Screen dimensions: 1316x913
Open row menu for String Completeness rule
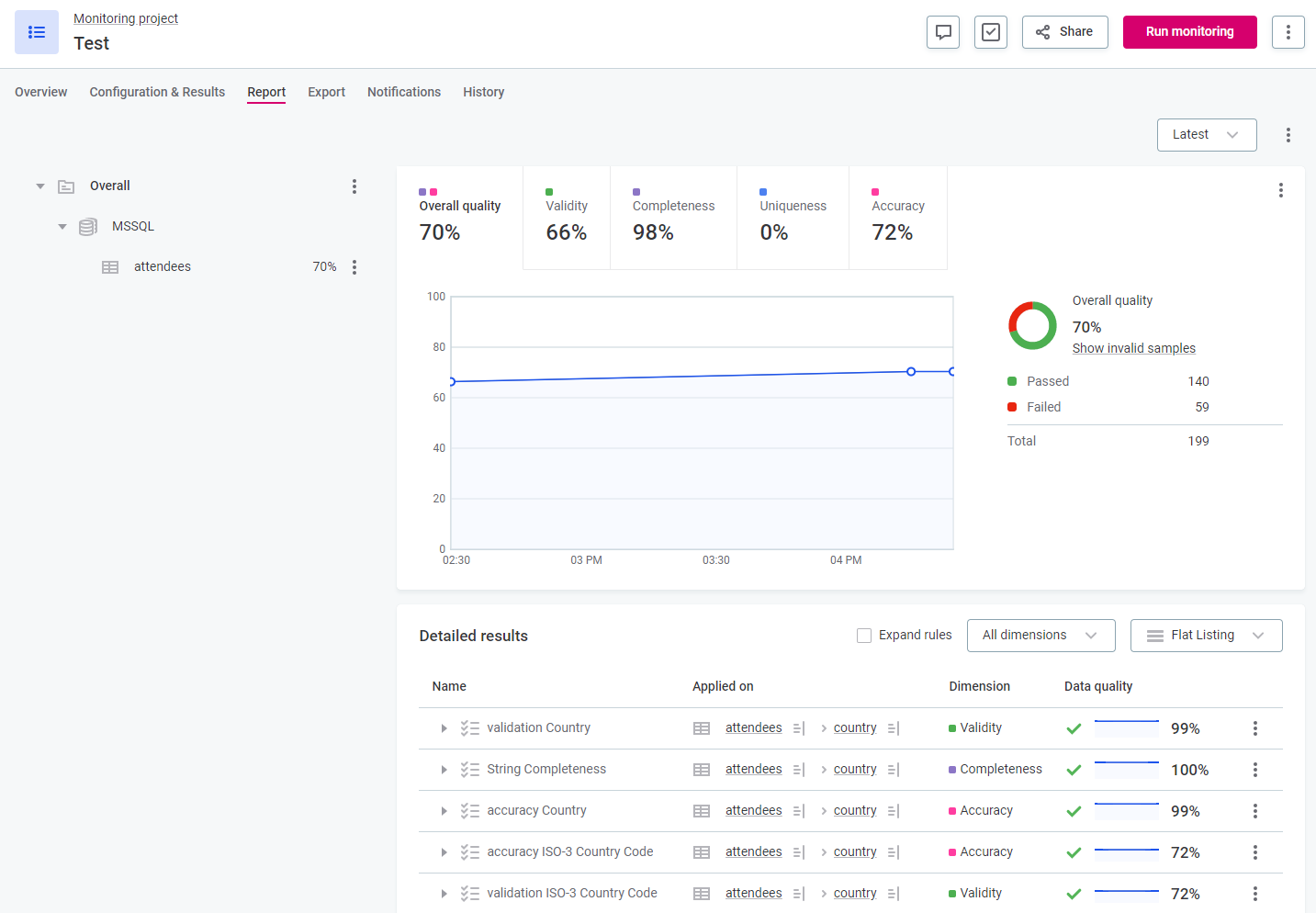(1254, 770)
